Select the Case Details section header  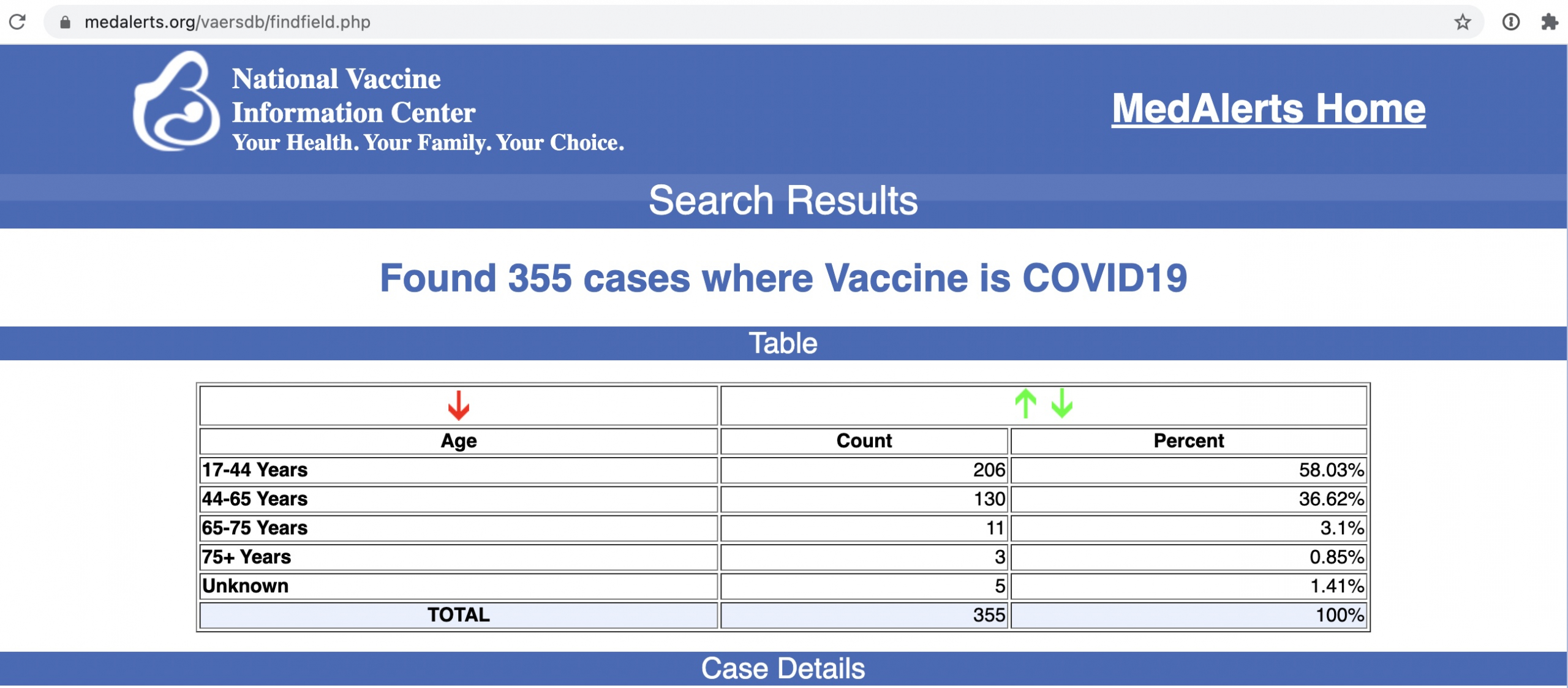pyautogui.click(x=783, y=668)
